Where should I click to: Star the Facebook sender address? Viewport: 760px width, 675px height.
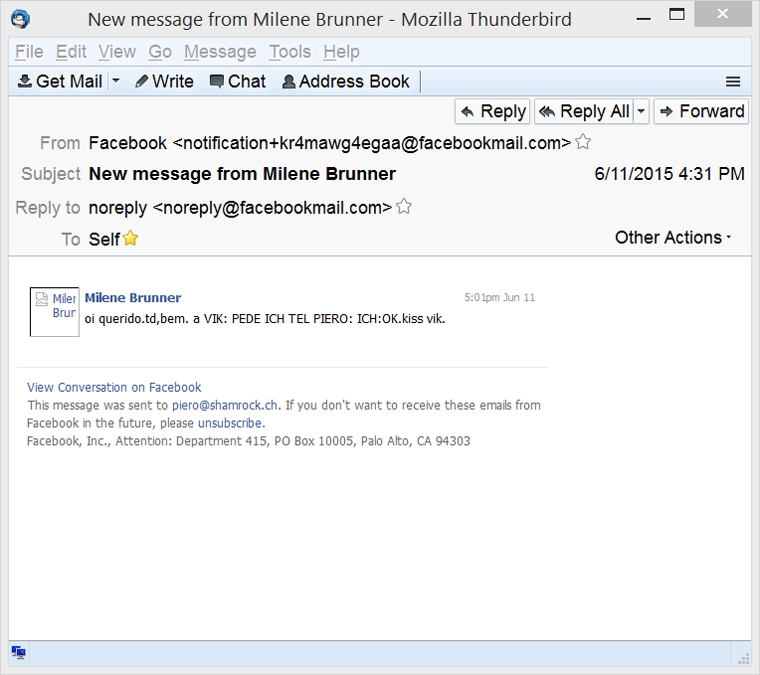coord(583,142)
